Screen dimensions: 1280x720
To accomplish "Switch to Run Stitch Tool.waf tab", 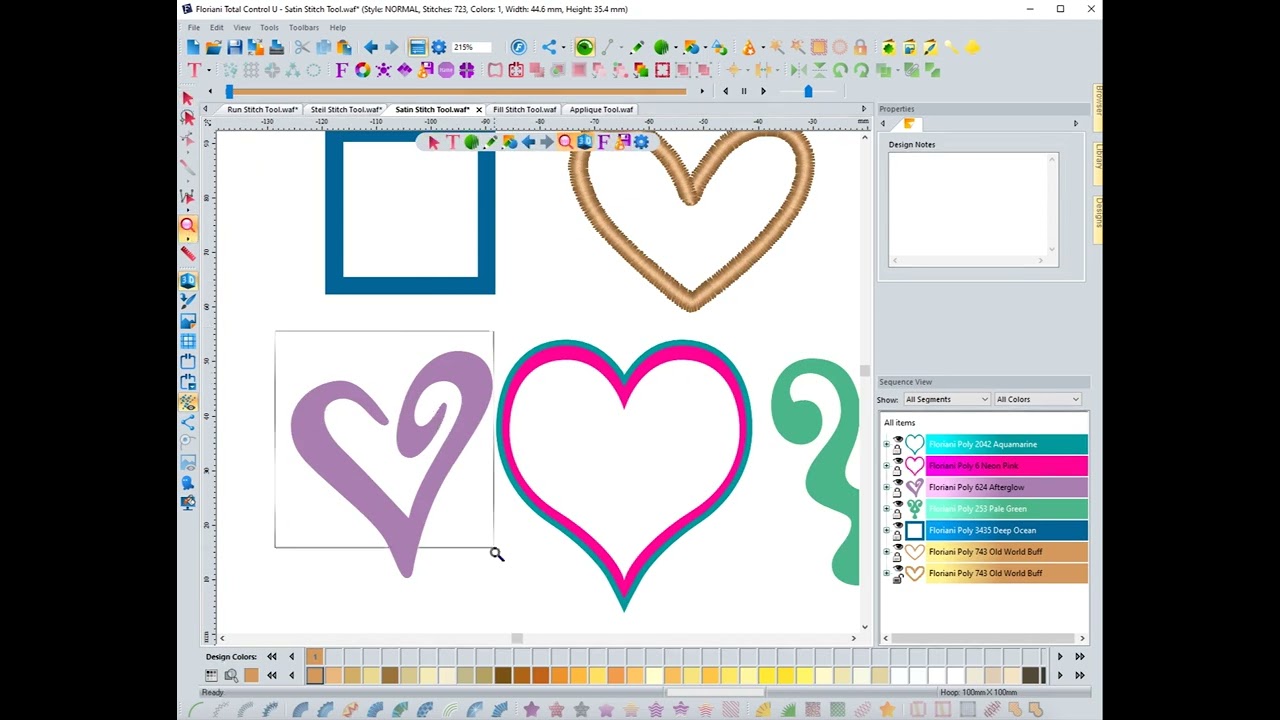I will [262, 109].
